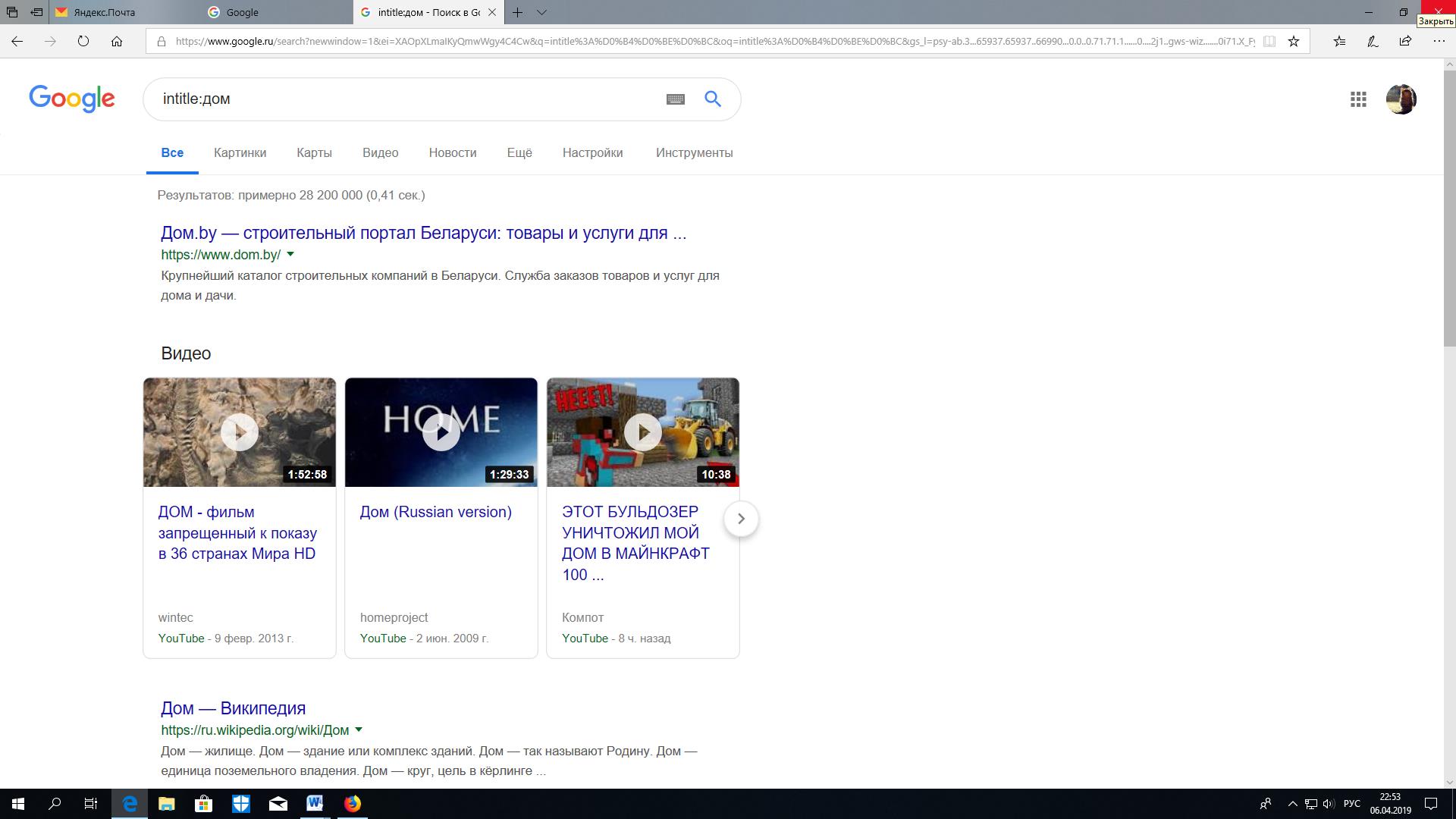Go to the browser Home page
Viewport: 1456px width, 819px height.
click(117, 42)
